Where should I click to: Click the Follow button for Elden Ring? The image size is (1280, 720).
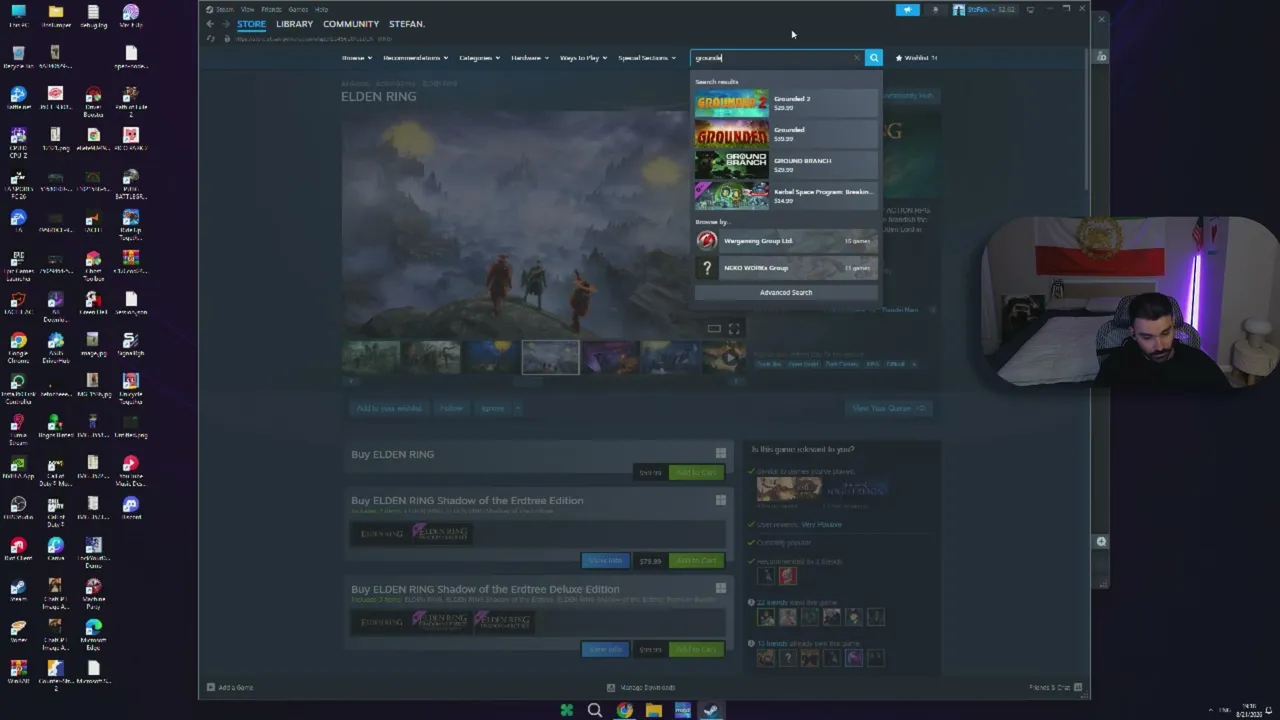click(x=451, y=408)
